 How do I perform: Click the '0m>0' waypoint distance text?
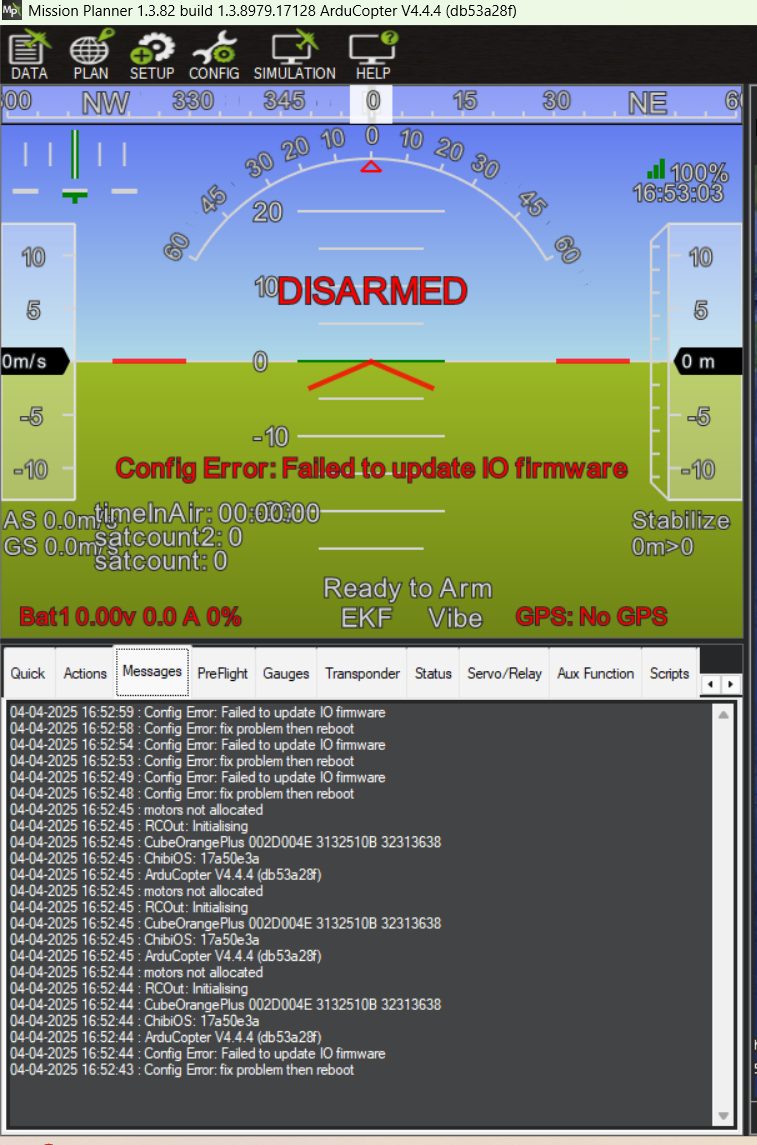[663, 546]
